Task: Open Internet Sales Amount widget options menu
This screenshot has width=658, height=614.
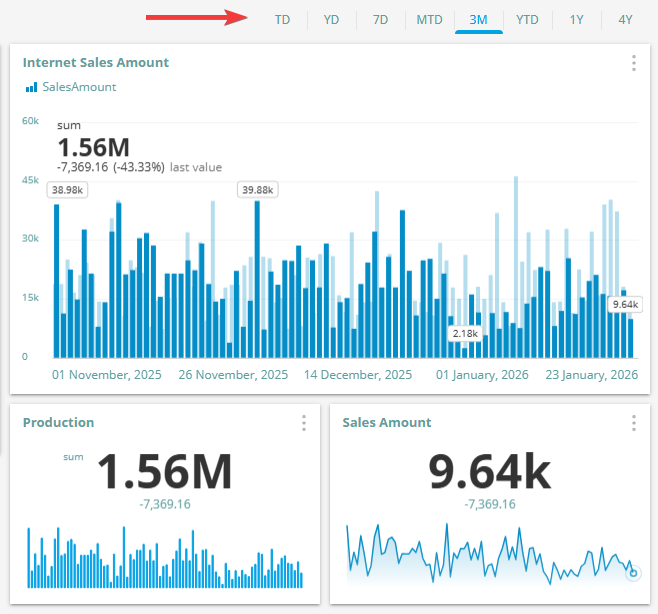Action: point(634,63)
